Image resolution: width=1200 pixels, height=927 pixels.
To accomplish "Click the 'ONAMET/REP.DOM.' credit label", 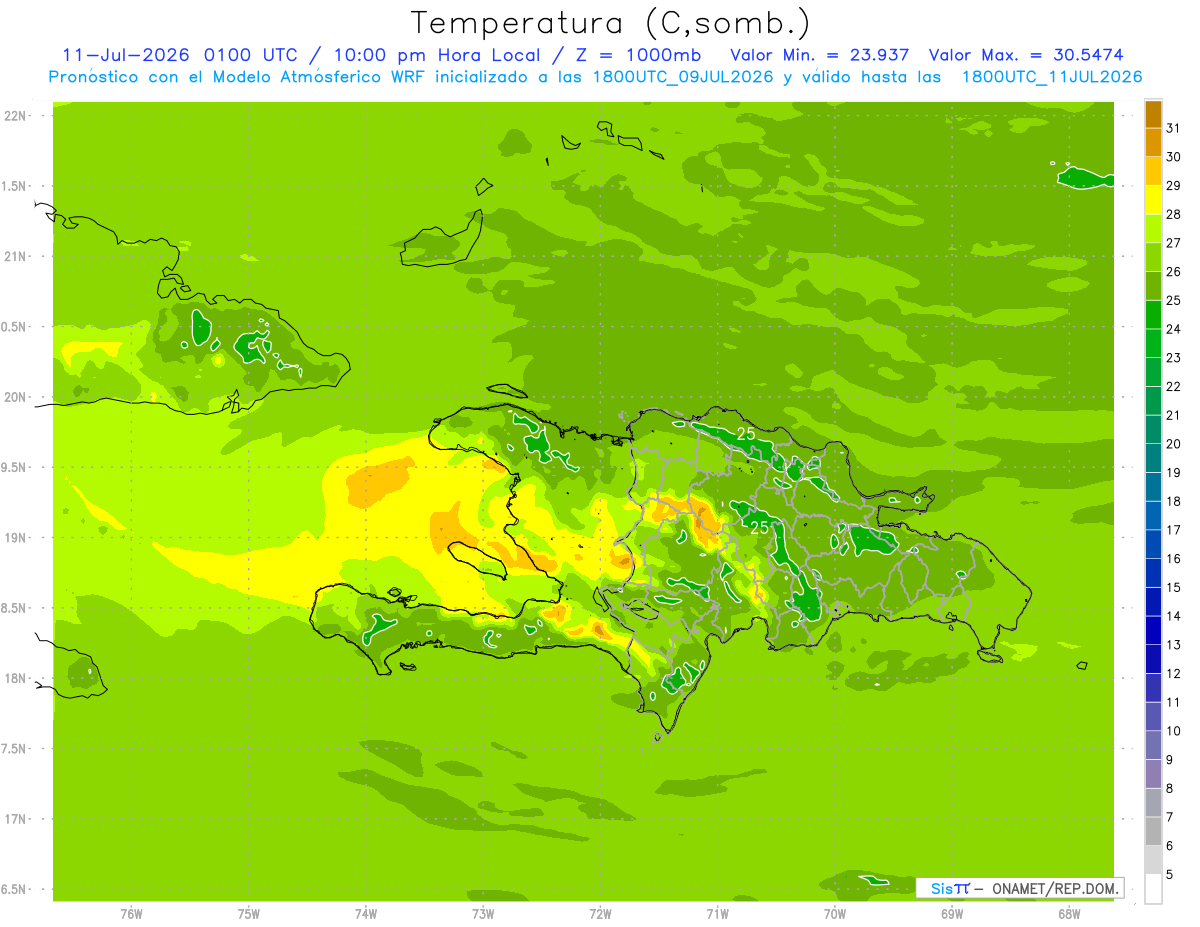I will (1054, 888).
